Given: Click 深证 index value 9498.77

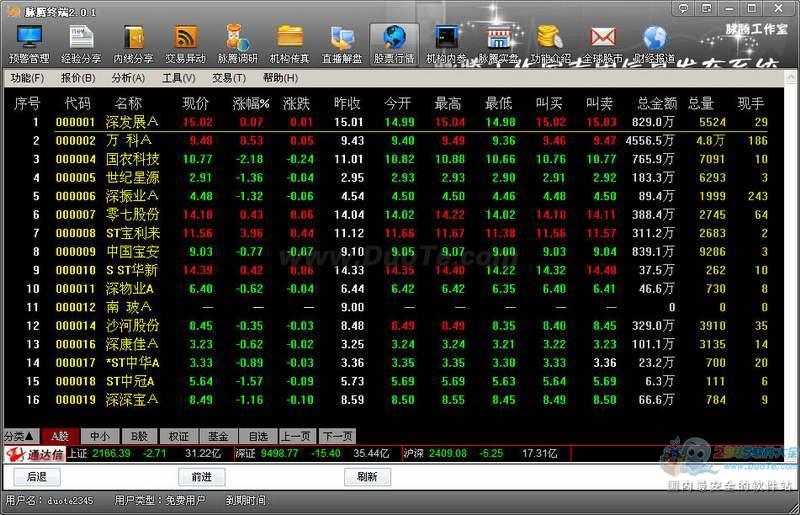Looking at the screenshot, I should point(280,453).
